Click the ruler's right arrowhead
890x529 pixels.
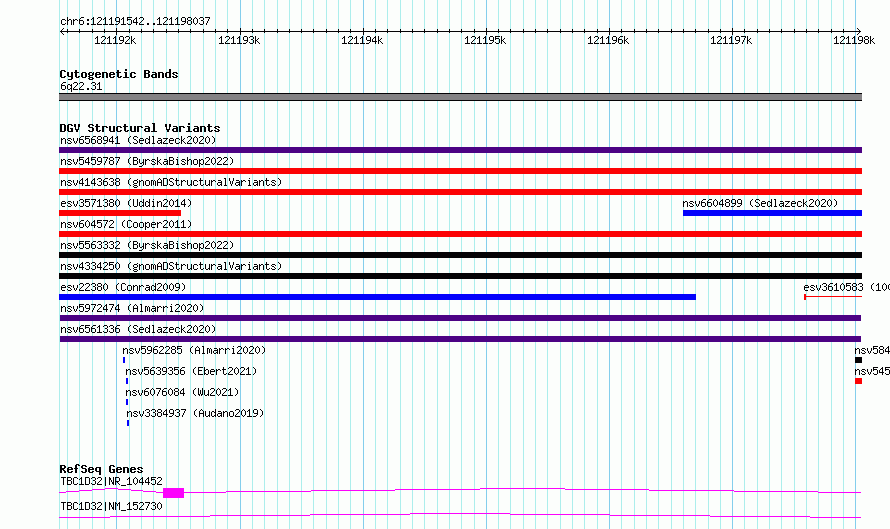(x=859, y=32)
